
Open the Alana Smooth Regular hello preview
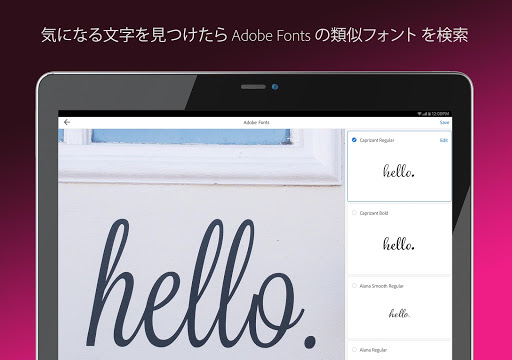pyautogui.click(x=399, y=313)
